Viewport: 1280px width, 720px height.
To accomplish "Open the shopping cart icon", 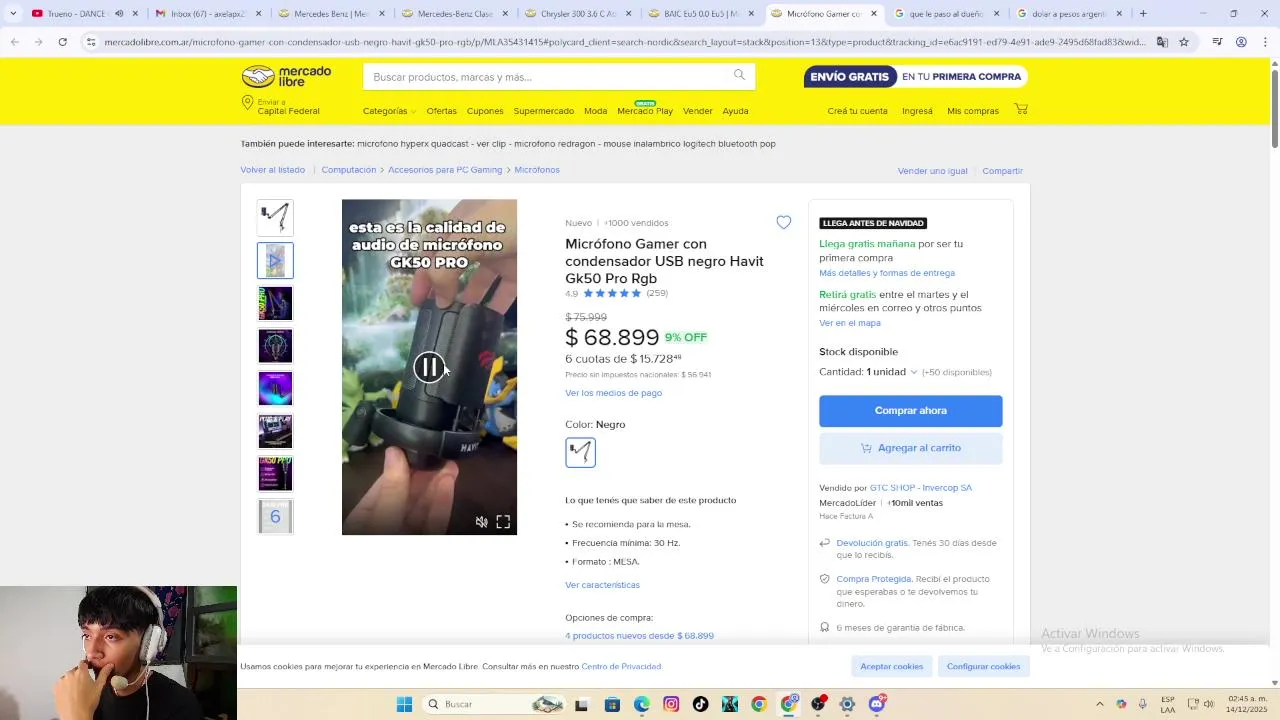I will pos(1021,109).
